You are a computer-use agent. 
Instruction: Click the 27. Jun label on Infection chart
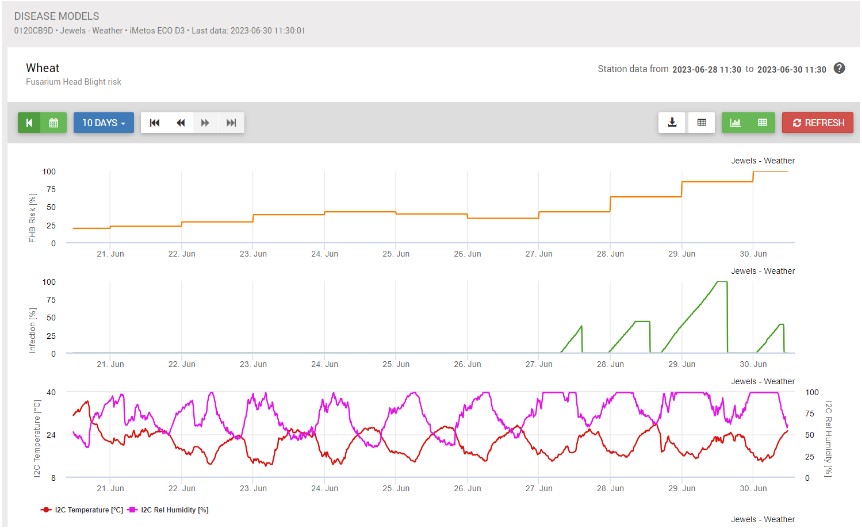[539, 364]
